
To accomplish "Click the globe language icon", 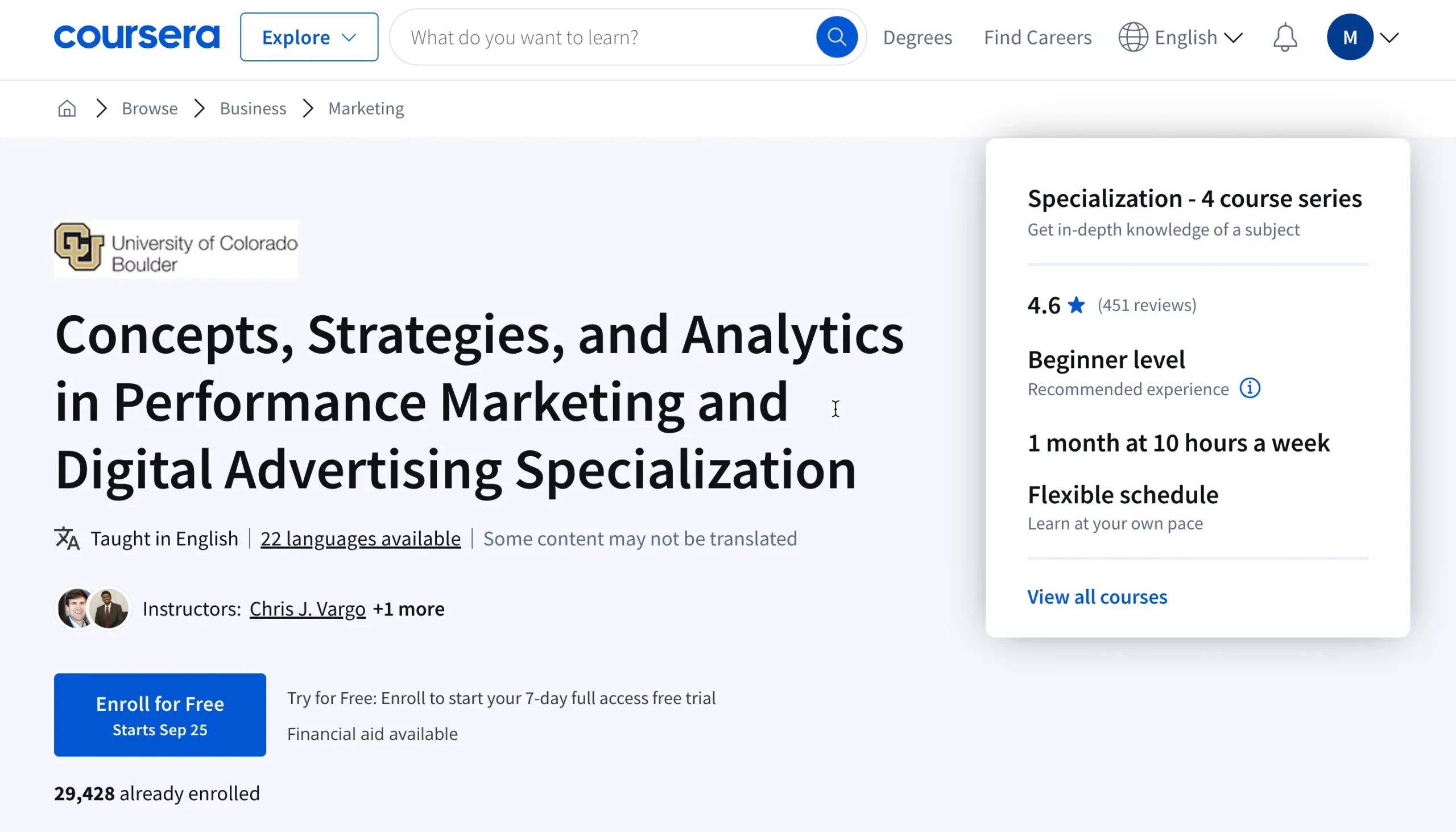I will pyautogui.click(x=1132, y=38).
